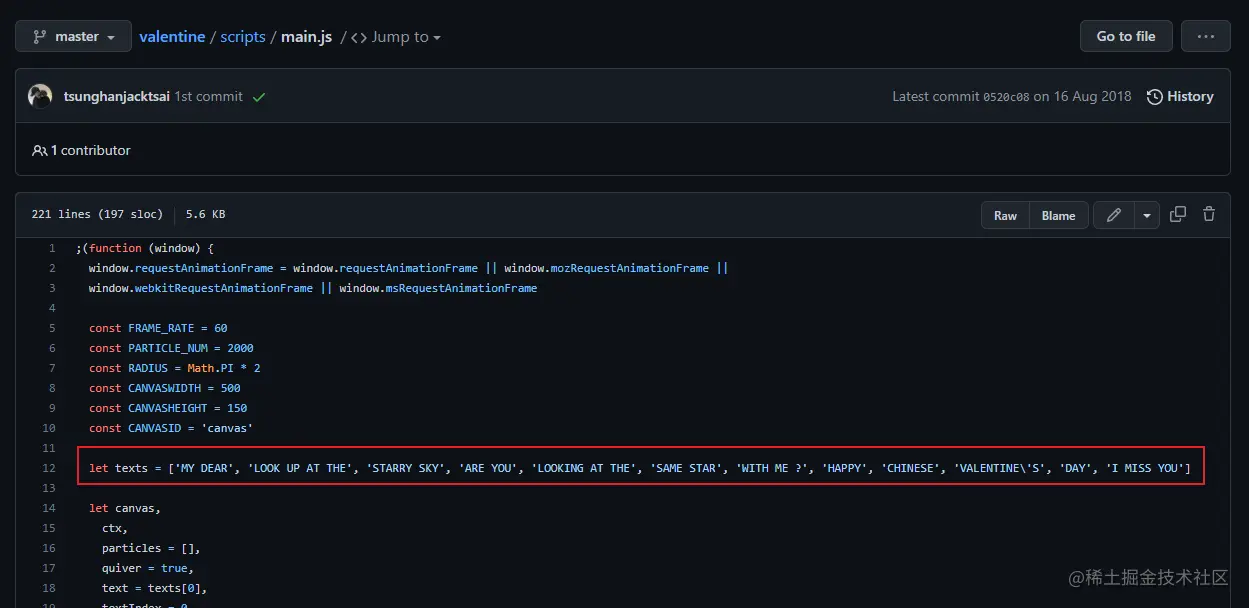Select line number 5
This screenshot has width=1249, height=608.
(51, 328)
